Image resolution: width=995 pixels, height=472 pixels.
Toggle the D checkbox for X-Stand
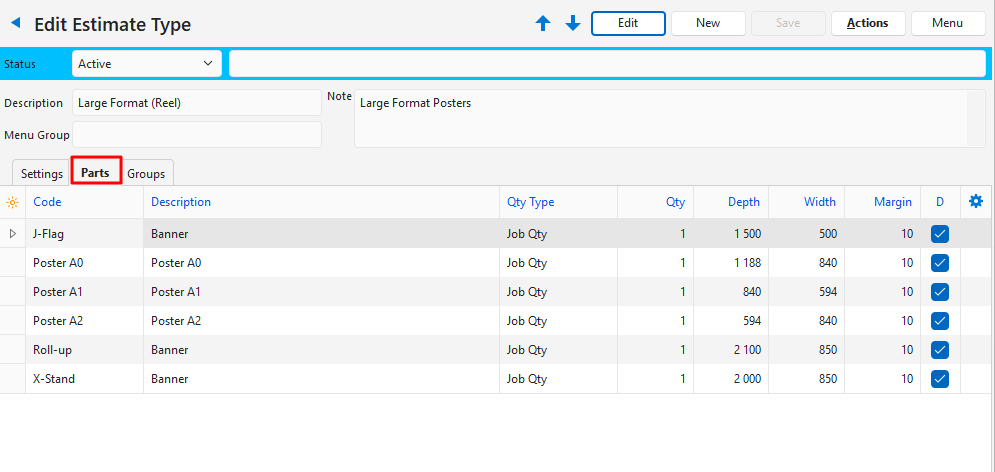pos(940,379)
